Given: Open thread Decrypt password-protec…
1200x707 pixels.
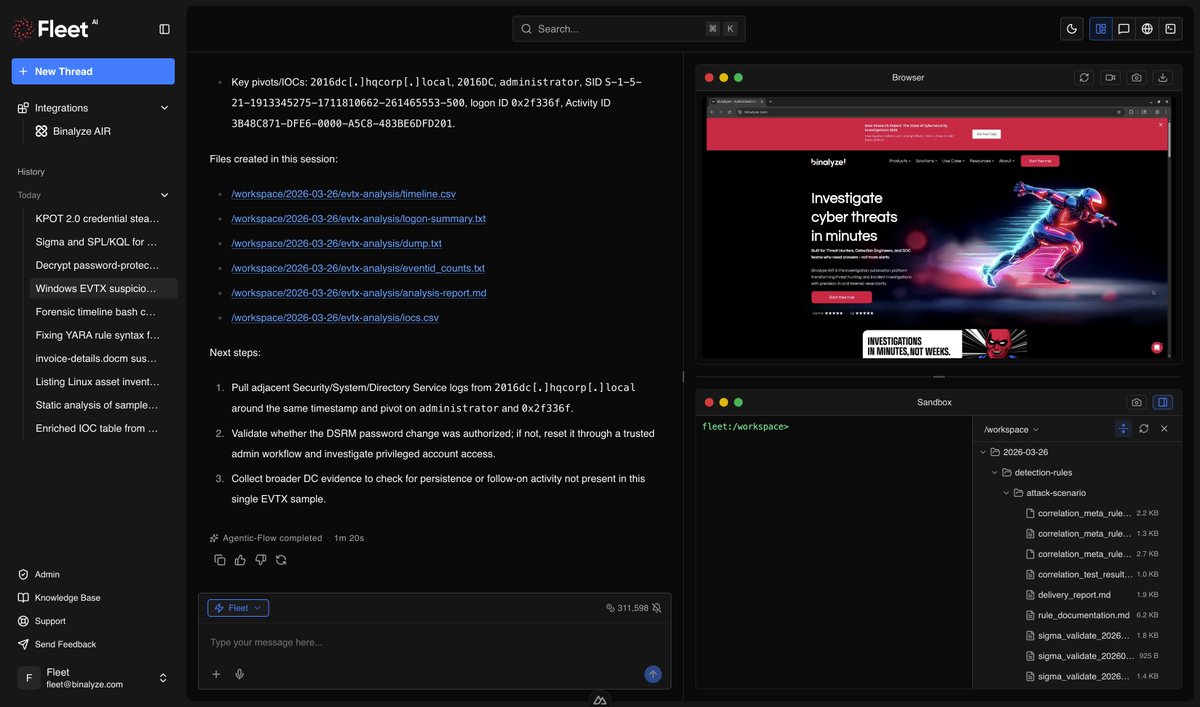Looking at the screenshot, I should [x=97, y=265].
